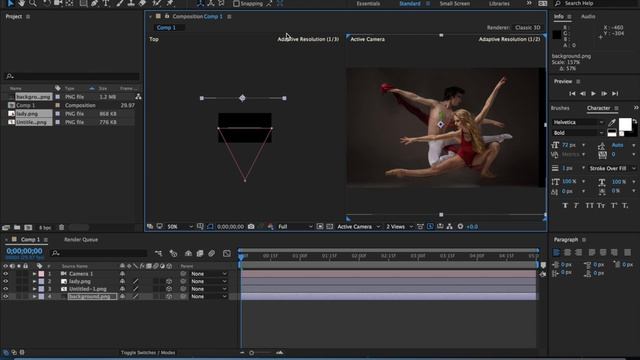Select Comp 1 in Project panel
The image size is (640, 360).
click(x=25, y=105)
